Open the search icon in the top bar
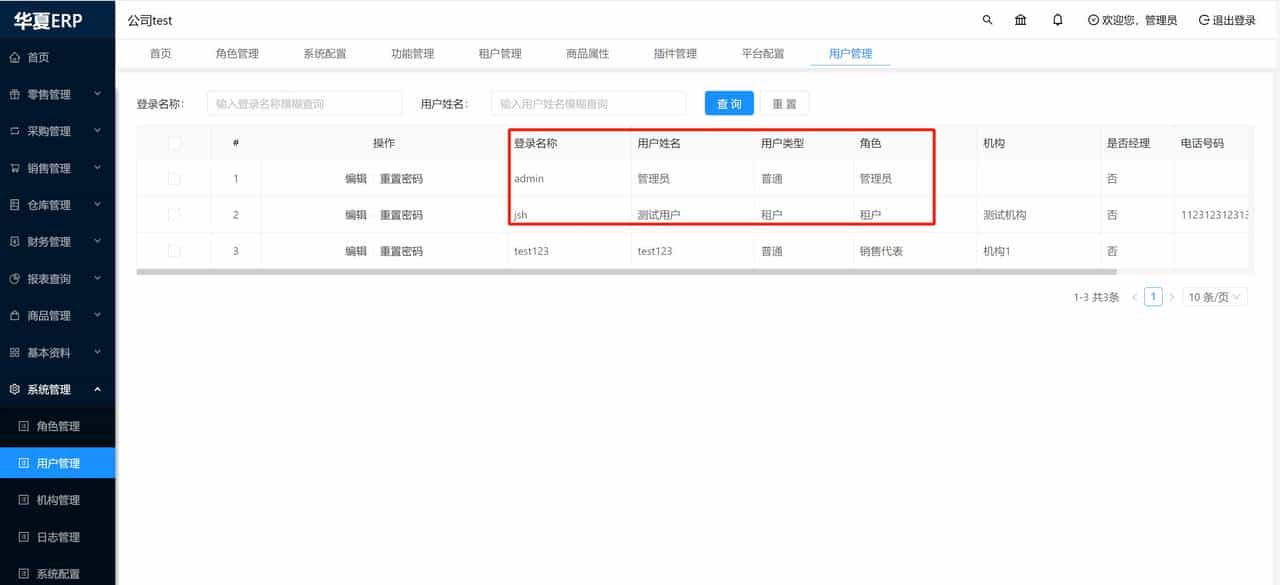 click(986, 19)
